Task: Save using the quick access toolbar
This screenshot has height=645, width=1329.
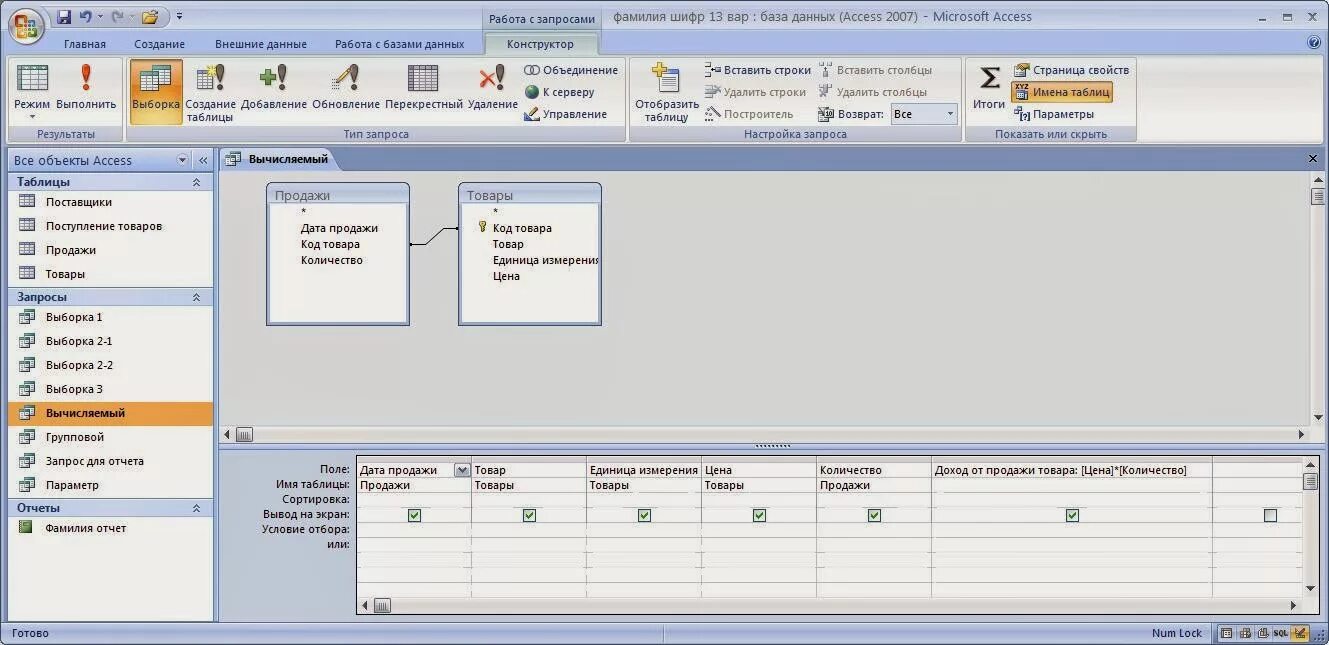Action: 64,17
